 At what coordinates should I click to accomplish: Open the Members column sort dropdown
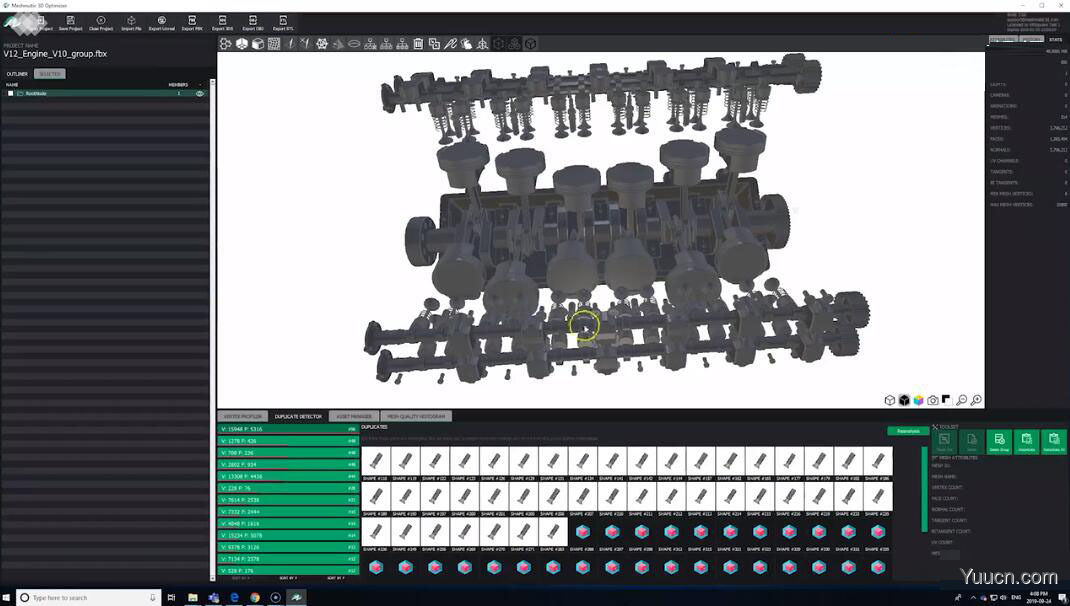pyautogui.click(x=199, y=84)
